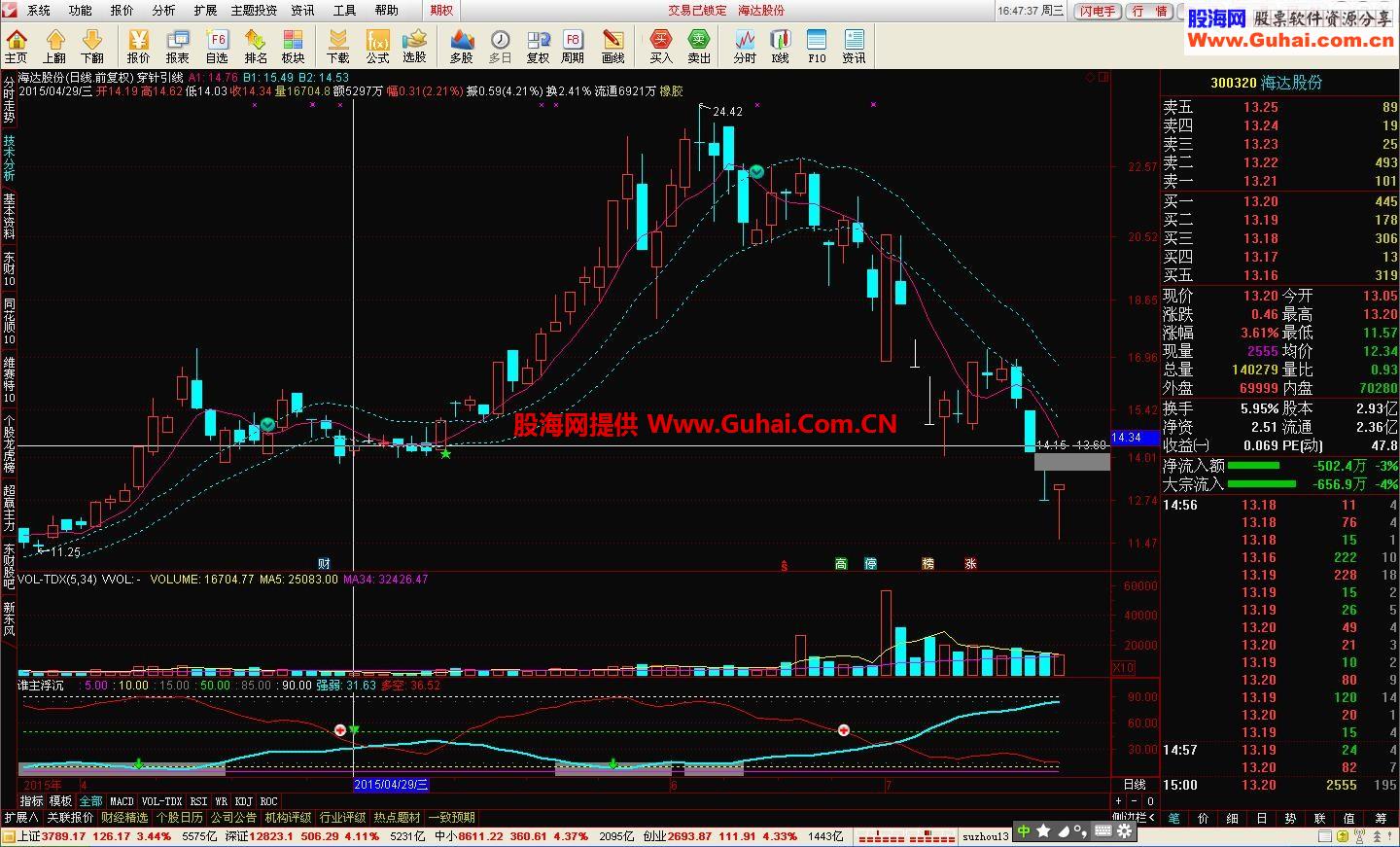Select the VOL-TDX indicator tab
Viewport: 1400px width, 847px height.
161,801
